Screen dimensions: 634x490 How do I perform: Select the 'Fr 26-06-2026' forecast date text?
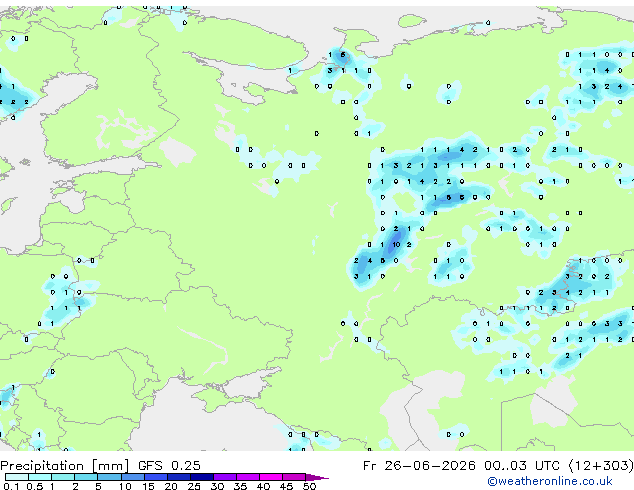tap(419, 465)
